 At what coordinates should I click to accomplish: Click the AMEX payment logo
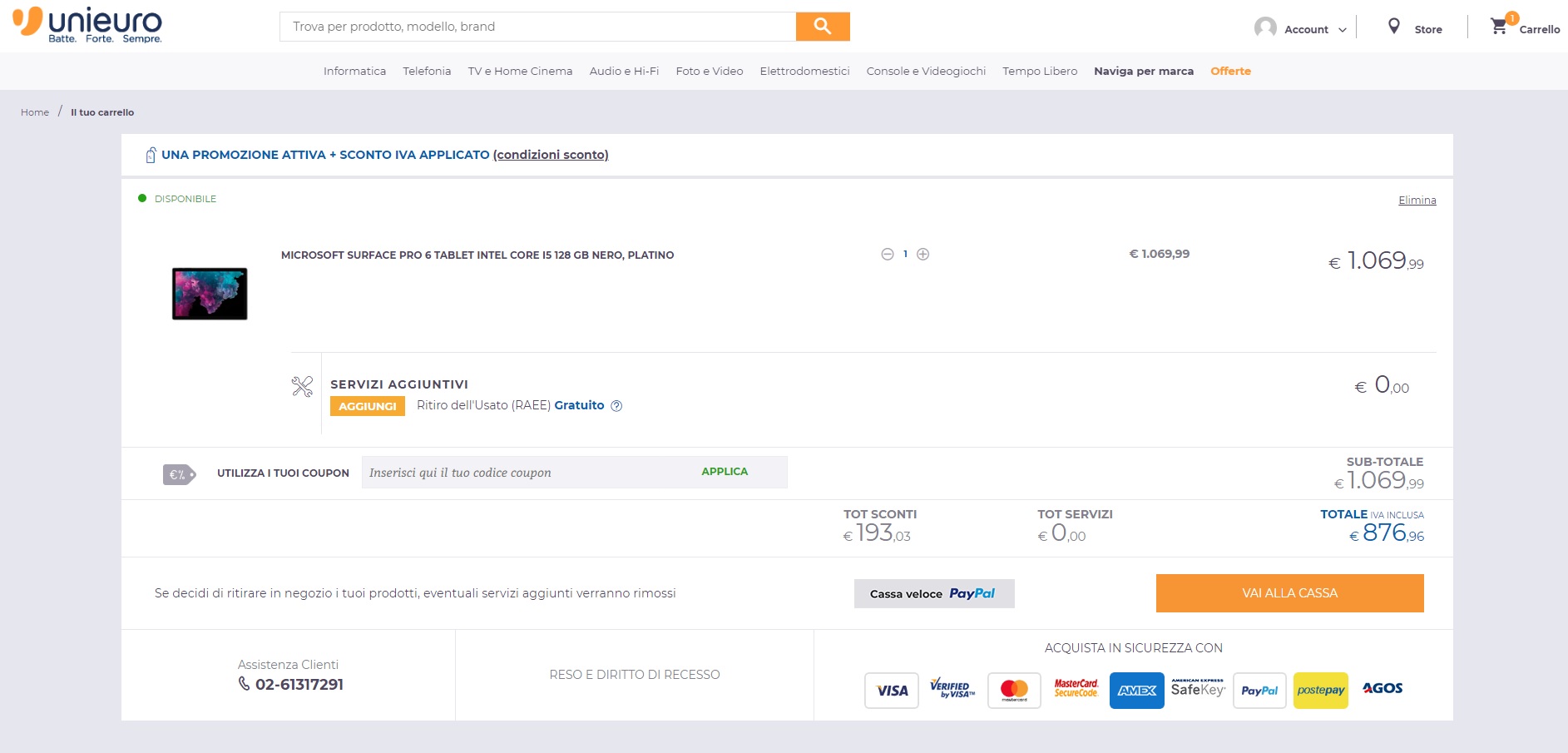pos(1137,691)
